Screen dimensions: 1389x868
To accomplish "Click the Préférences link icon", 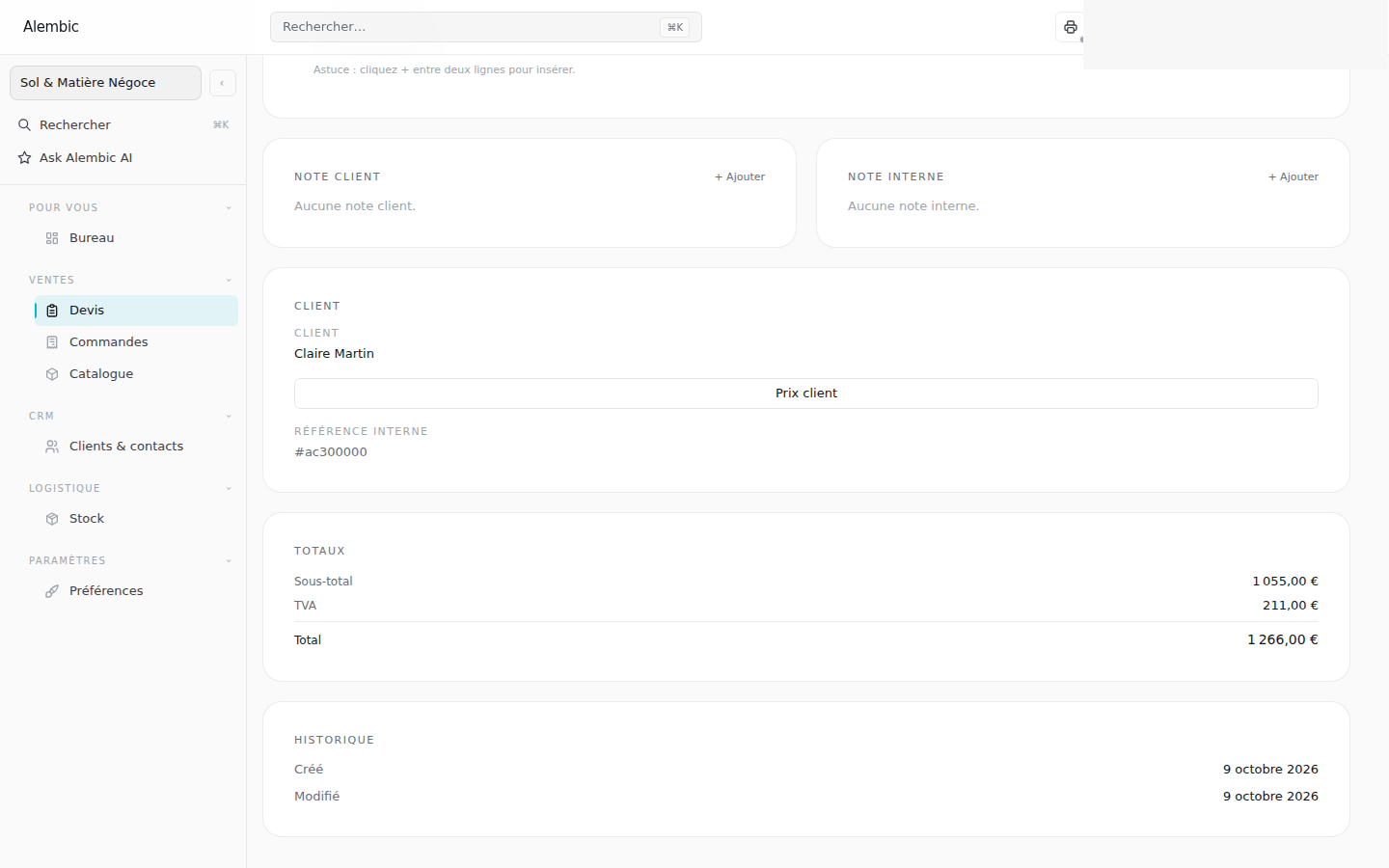I will [x=52, y=591].
